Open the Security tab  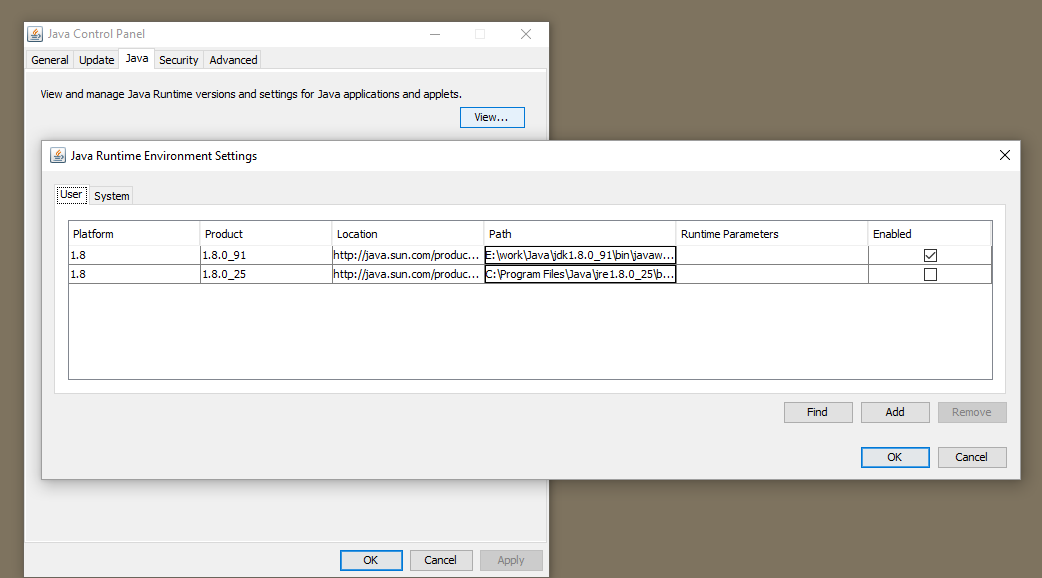[x=179, y=60]
